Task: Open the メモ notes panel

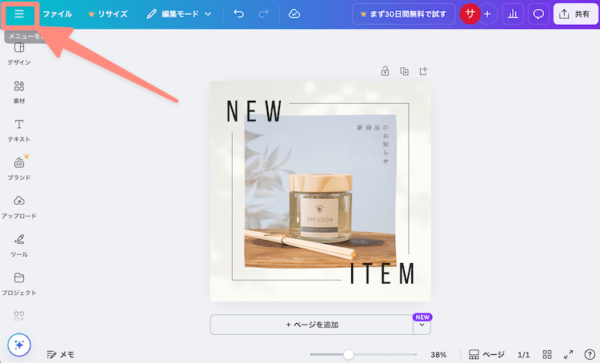Action: [x=60, y=355]
